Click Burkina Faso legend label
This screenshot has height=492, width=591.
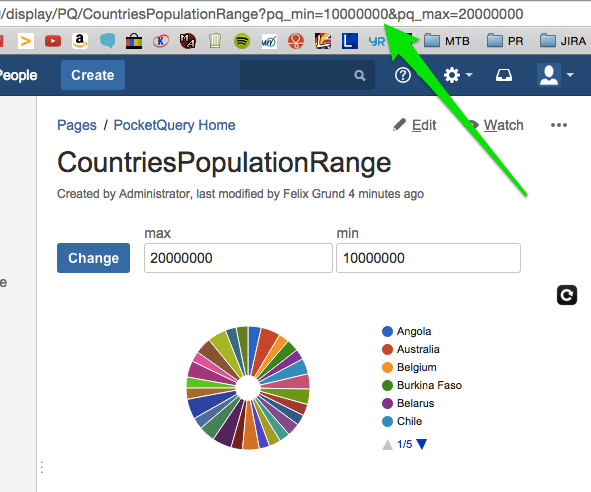pyautogui.click(x=429, y=385)
